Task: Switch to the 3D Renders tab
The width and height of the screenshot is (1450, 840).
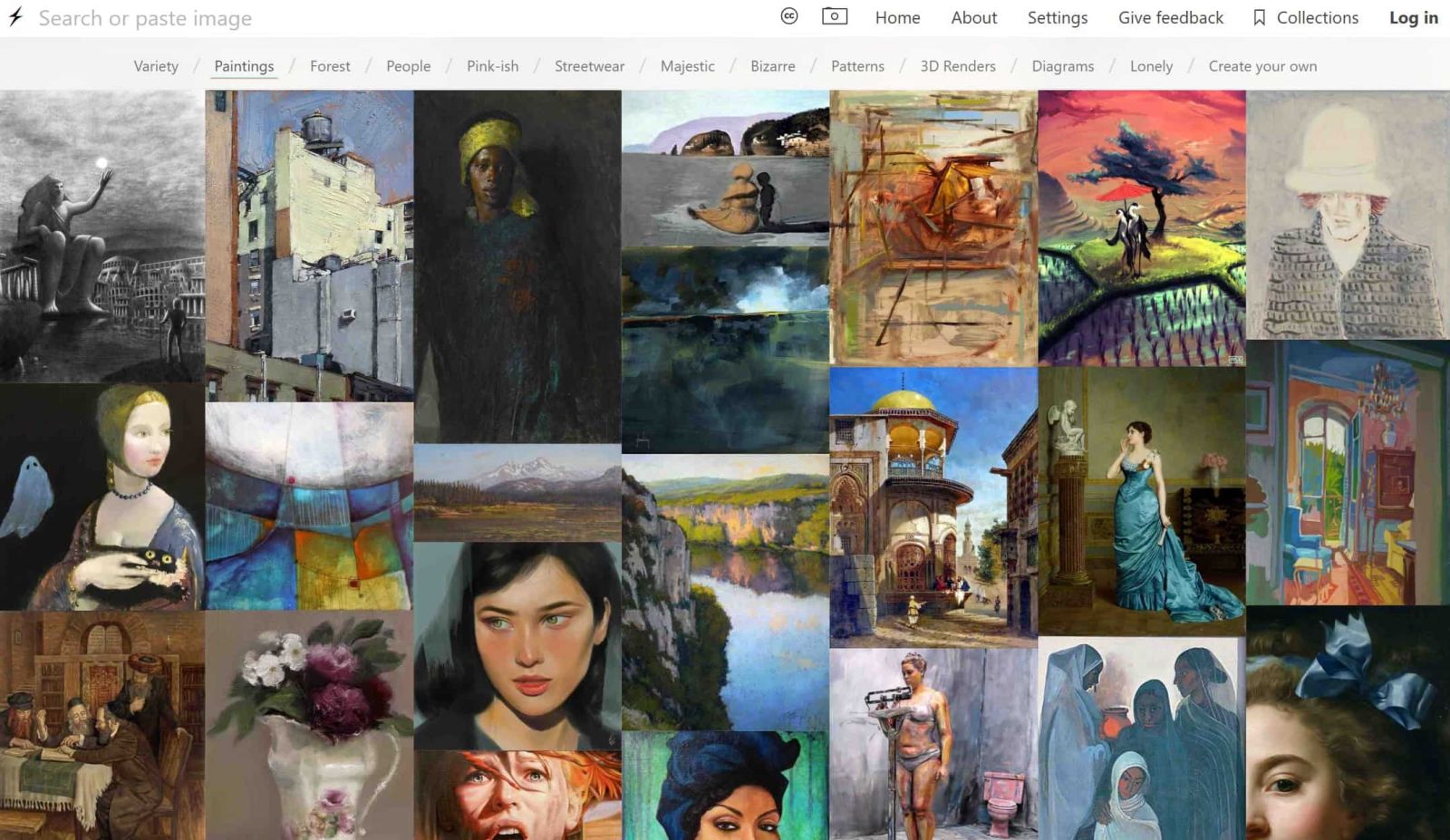Action: [957, 66]
